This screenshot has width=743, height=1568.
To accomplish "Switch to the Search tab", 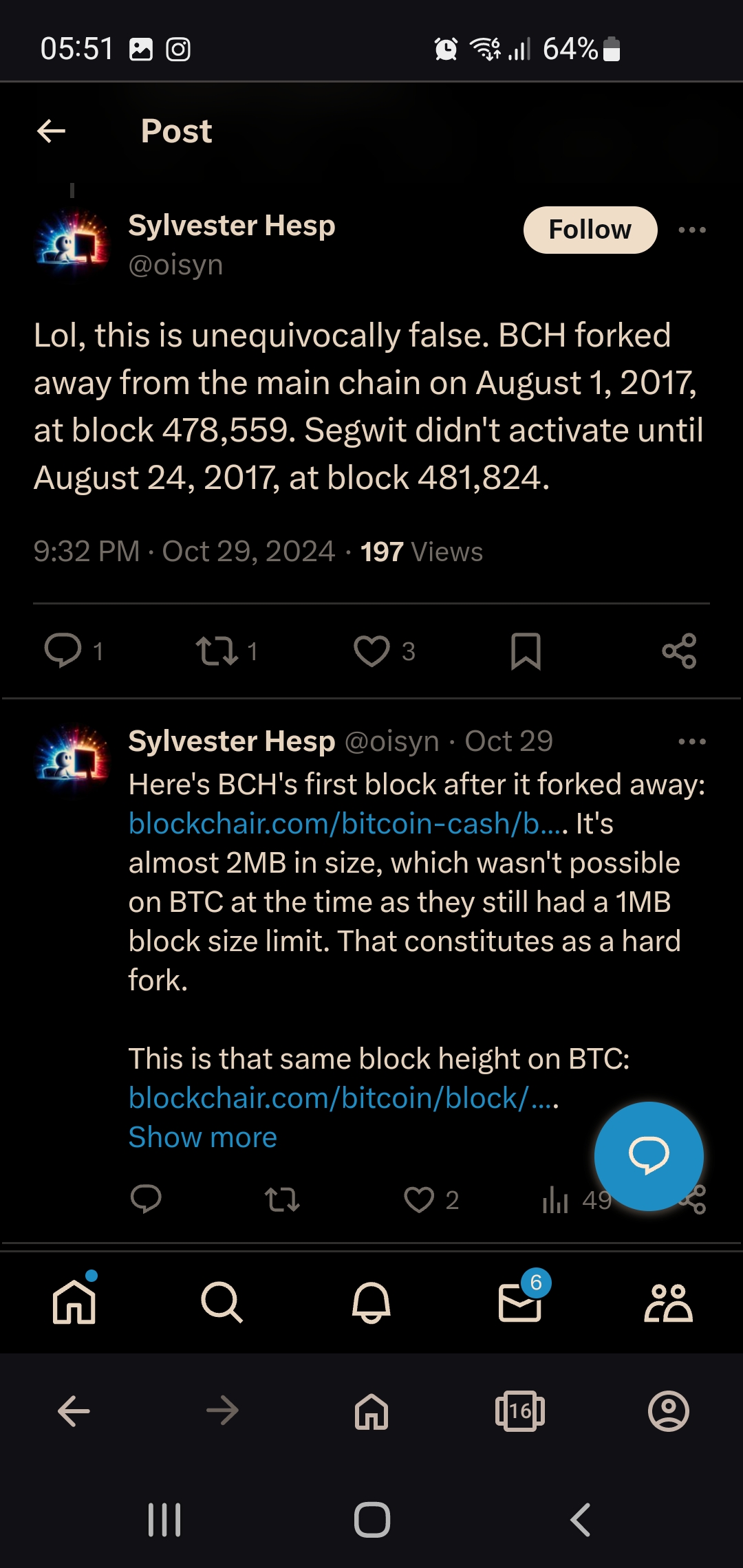I will [x=222, y=1302].
